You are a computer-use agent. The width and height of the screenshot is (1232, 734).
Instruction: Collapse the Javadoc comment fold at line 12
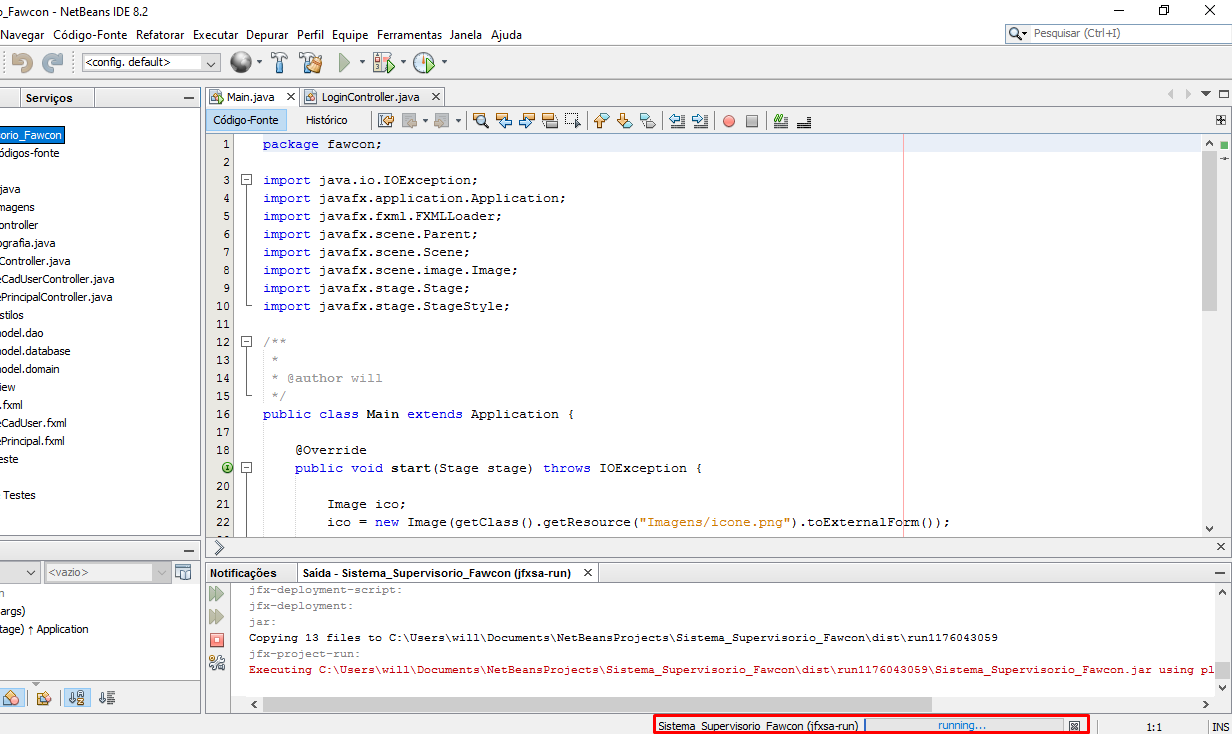(246, 341)
